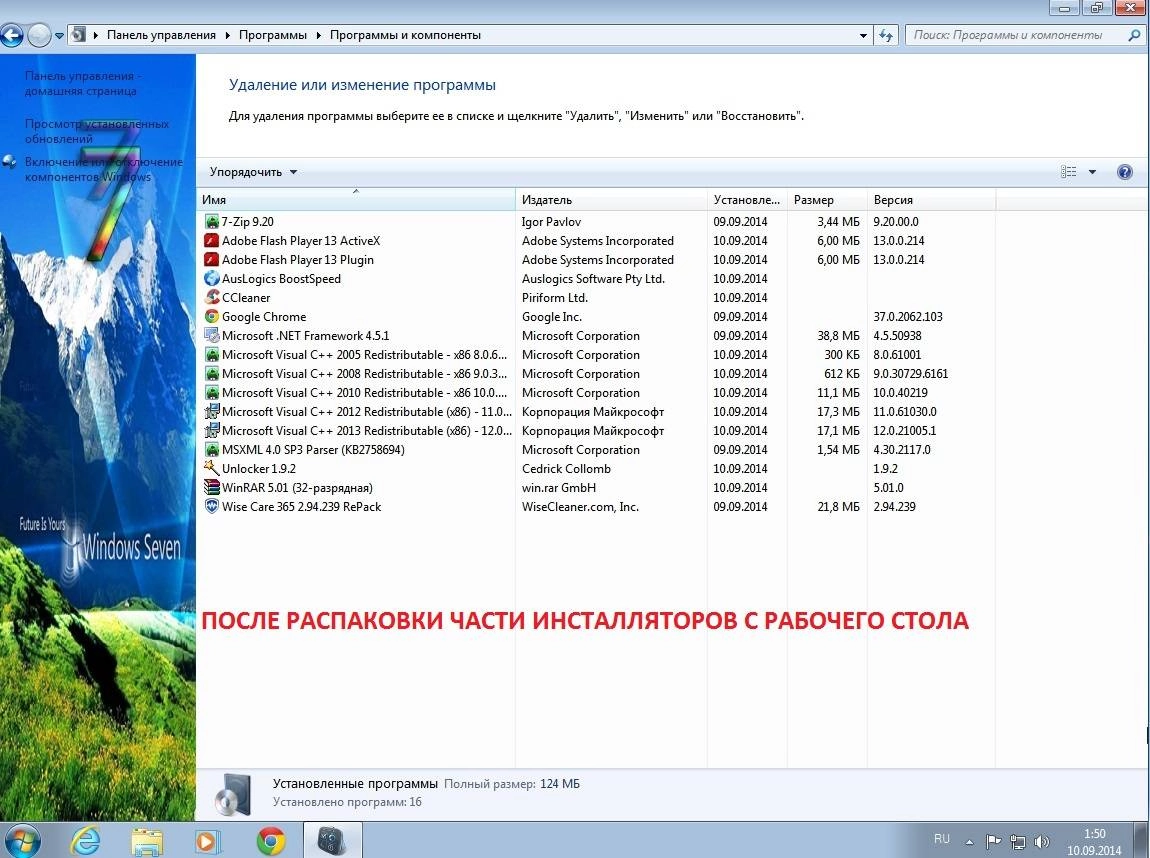Click publisher cell win.rar GmbH
Viewport: 1150px width, 858px height.
[559, 488]
